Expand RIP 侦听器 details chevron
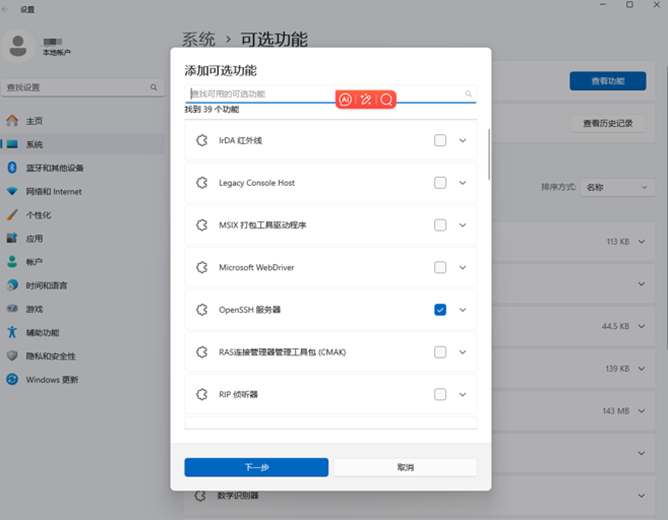668x520 pixels. coord(463,394)
